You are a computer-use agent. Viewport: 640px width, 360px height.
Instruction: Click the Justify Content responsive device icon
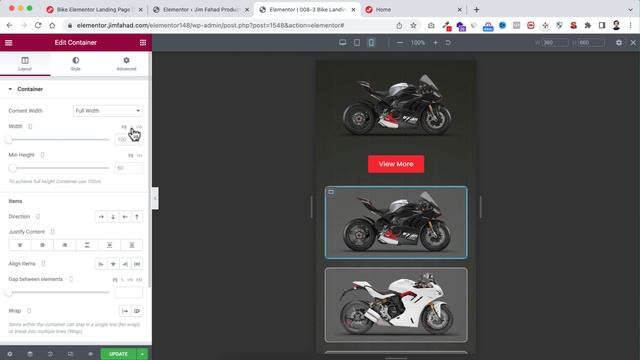(53, 232)
